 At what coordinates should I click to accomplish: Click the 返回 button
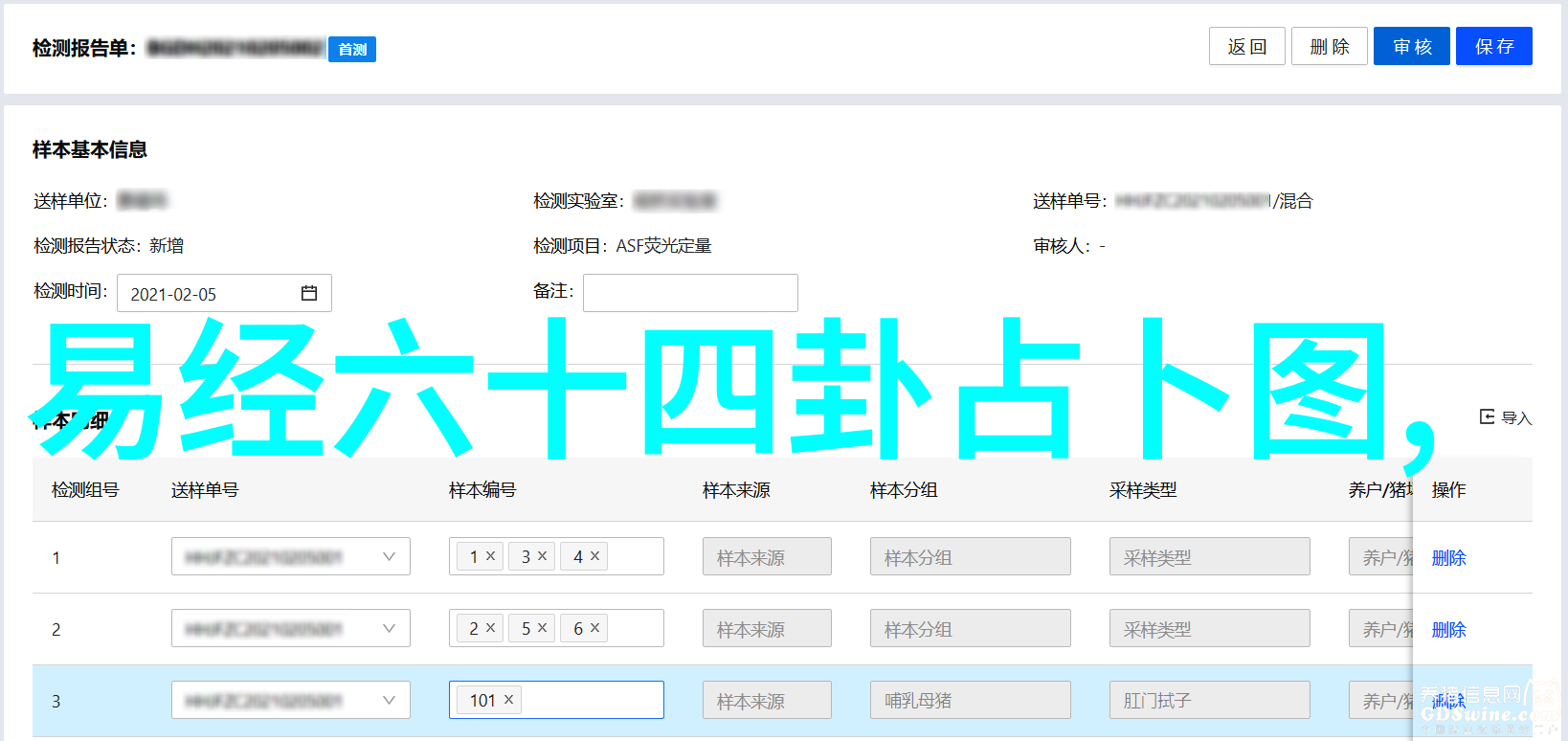(x=1247, y=46)
